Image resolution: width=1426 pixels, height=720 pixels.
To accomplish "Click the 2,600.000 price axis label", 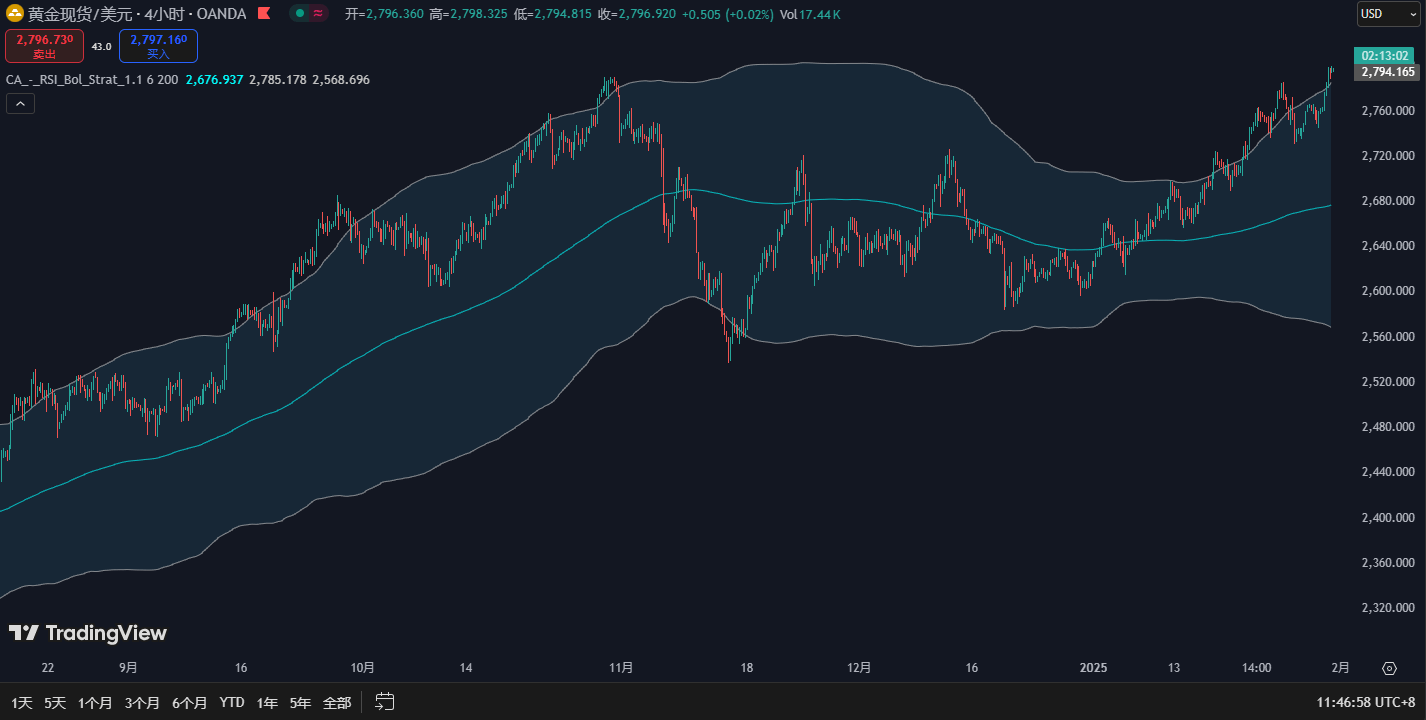I will (x=1389, y=291).
